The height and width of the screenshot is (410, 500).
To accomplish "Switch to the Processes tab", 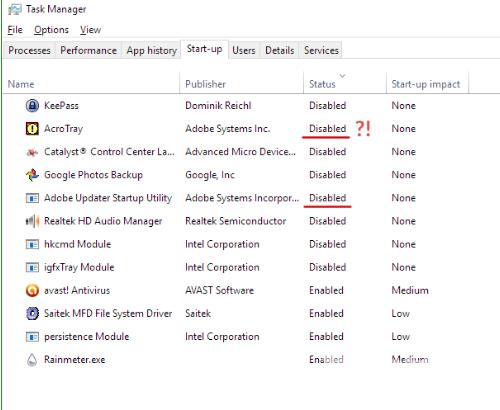I will (29, 50).
